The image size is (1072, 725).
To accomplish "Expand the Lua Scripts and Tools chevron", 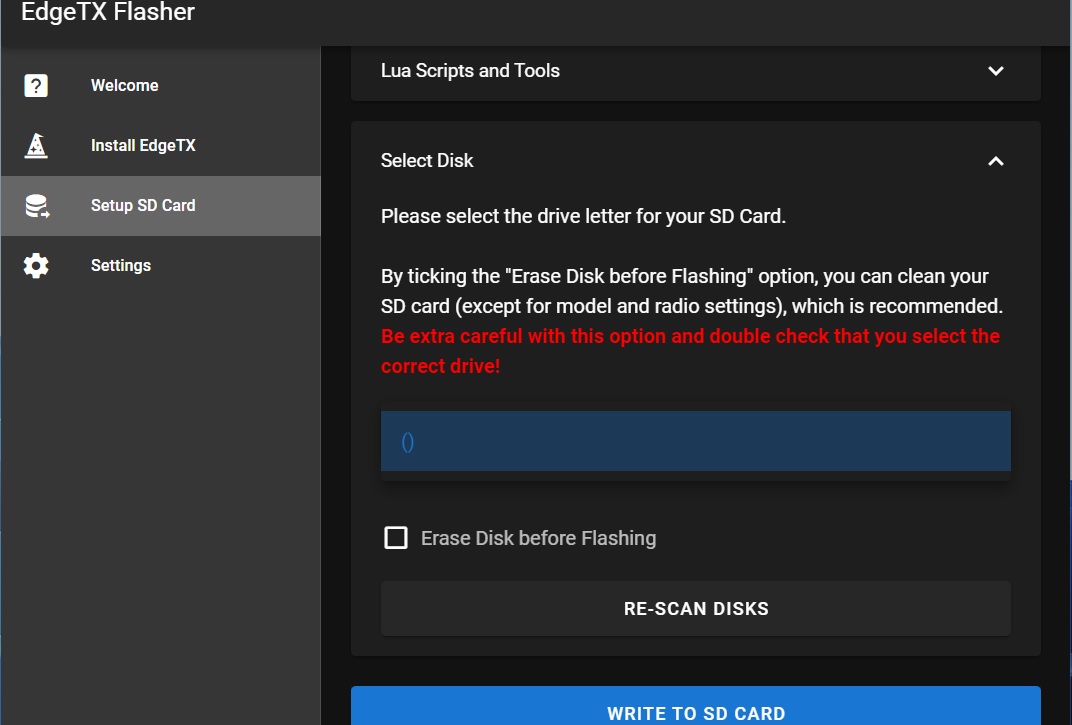I will coord(995,71).
